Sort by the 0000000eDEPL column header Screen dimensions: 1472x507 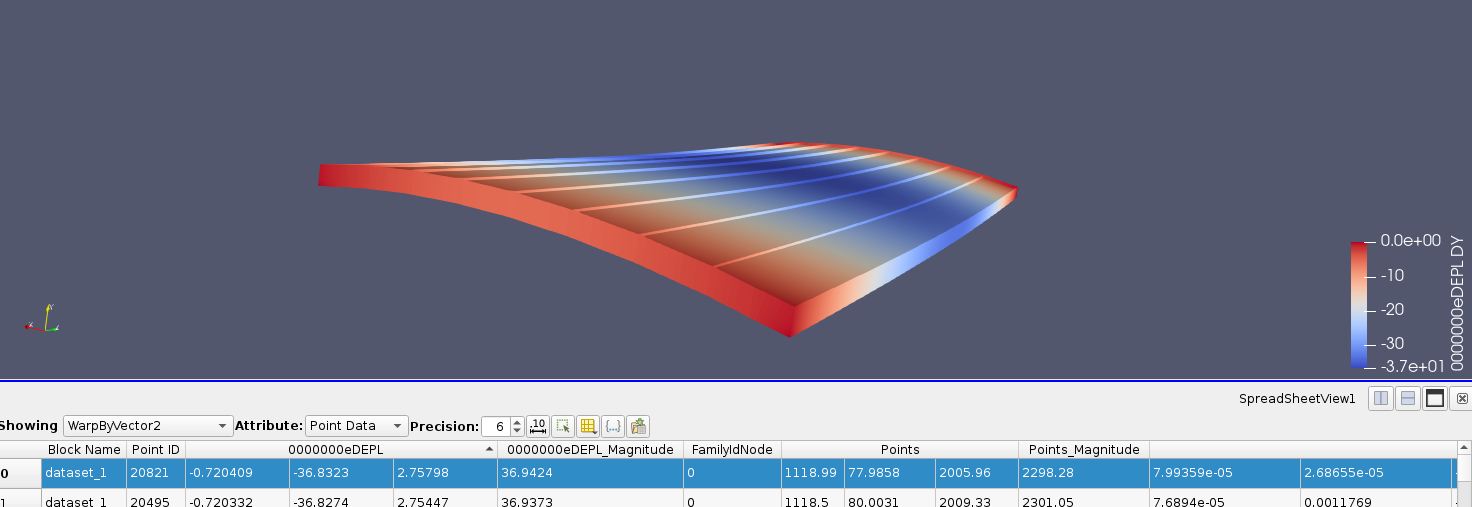(x=342, y=450)
